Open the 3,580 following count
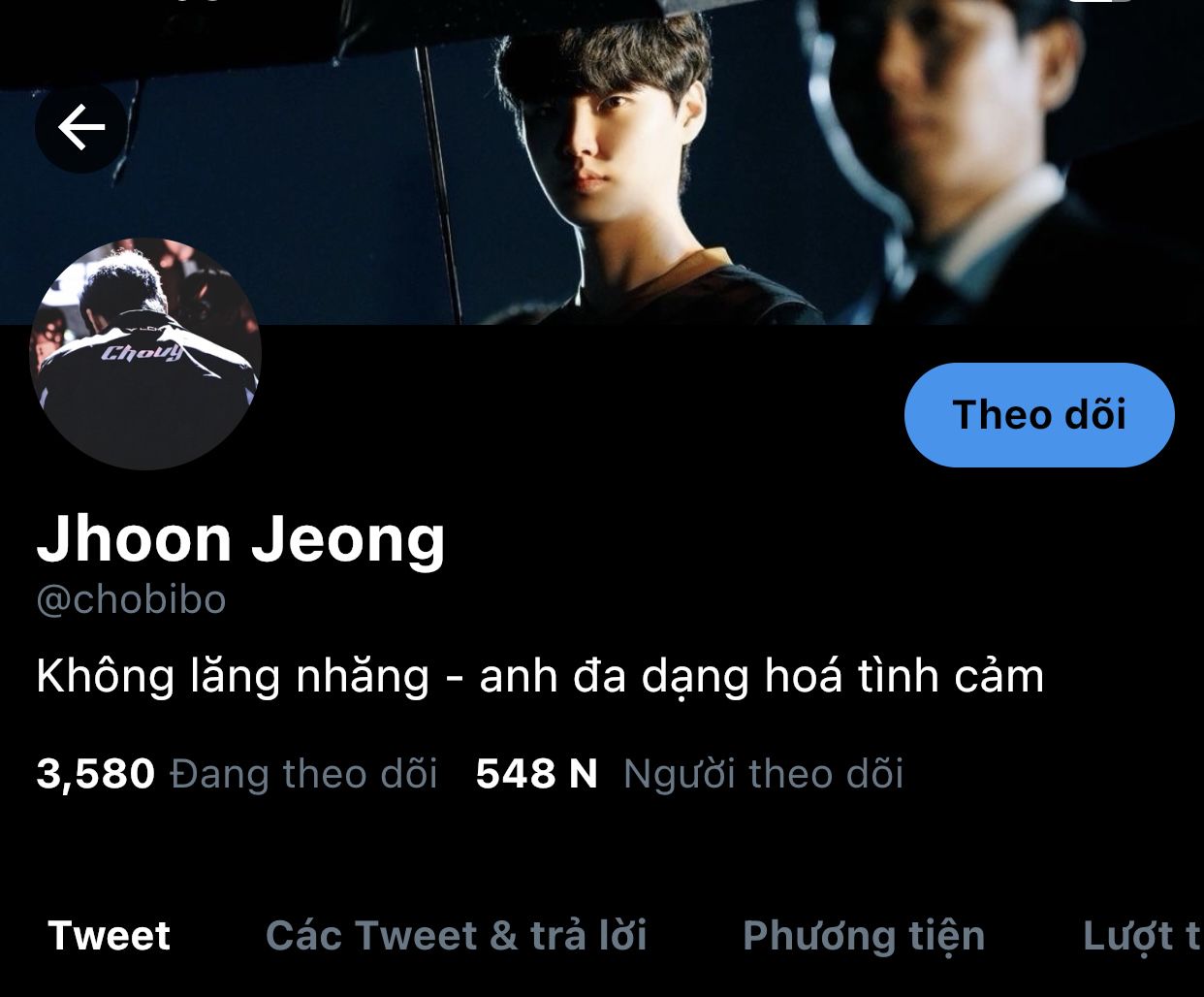Screen dimensions: 1204x997 pyautogui.click(x=95, y=774)
